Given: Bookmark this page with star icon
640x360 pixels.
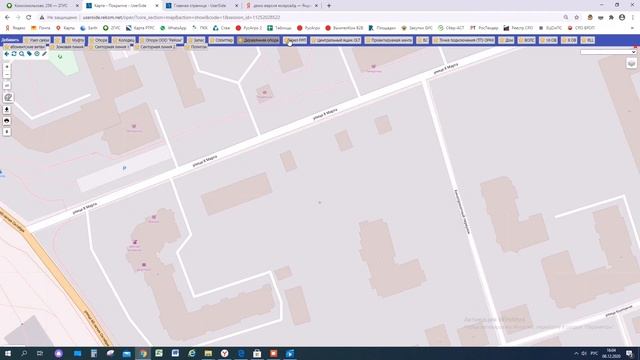Looking at the screenshot, I should (577, 18).
